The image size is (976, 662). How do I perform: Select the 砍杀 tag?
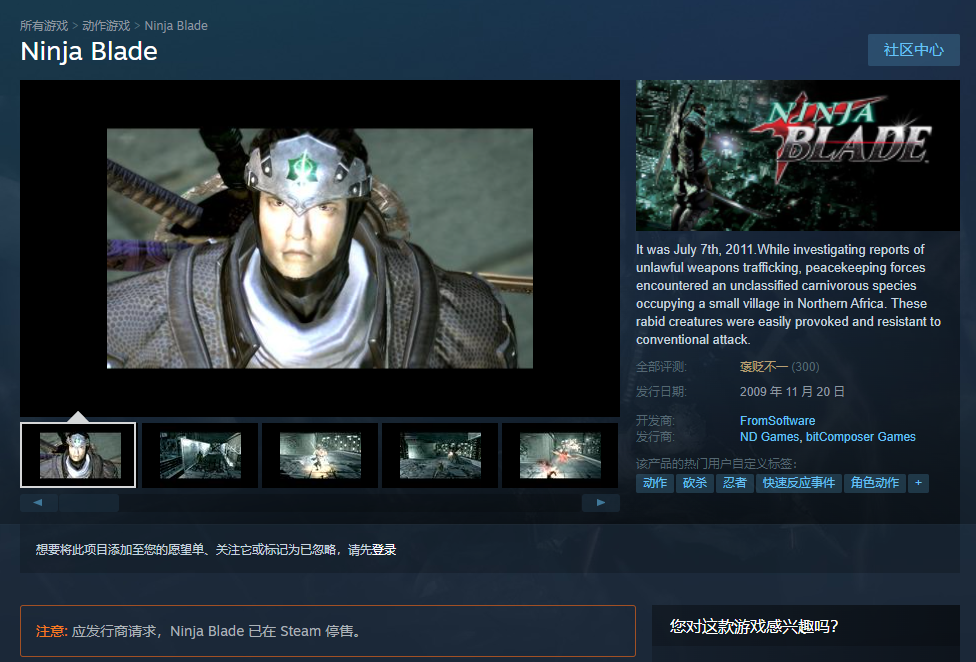tap(695, 482)
